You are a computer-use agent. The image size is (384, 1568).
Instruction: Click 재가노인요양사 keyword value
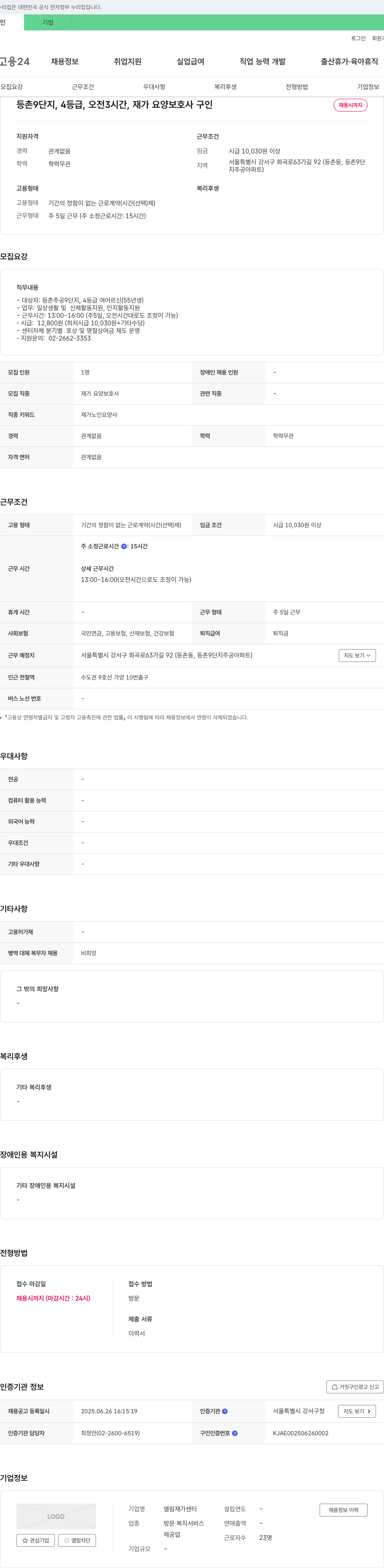click(99, 414)
